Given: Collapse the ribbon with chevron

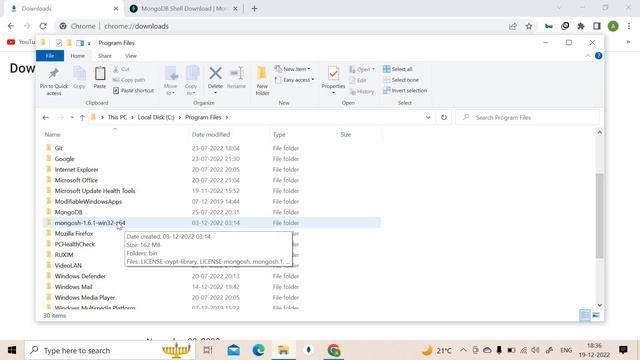Looking at the screenshot, I should (x=588, y=56).
